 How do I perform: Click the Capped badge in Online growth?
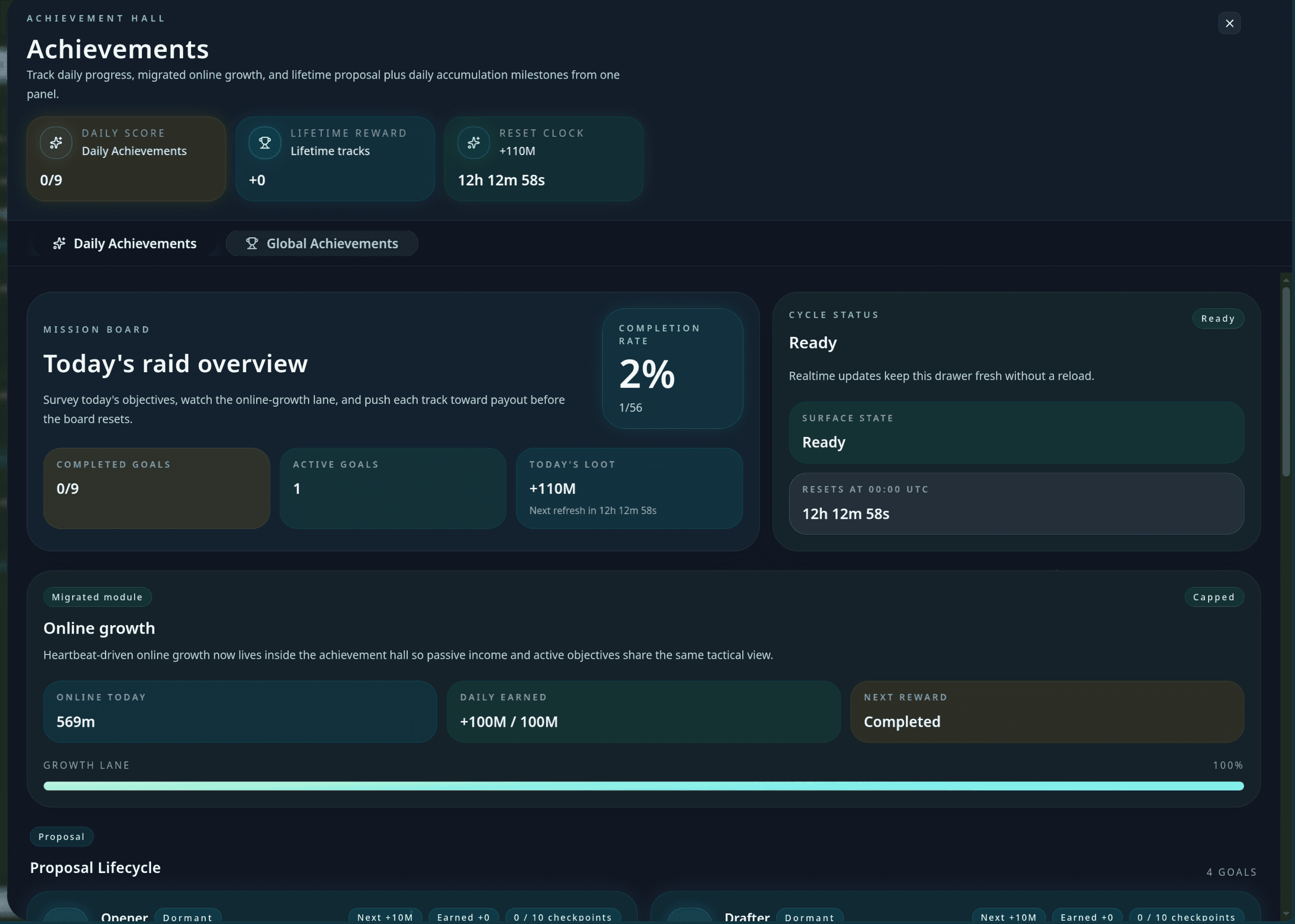click(x=1214, y=597)
